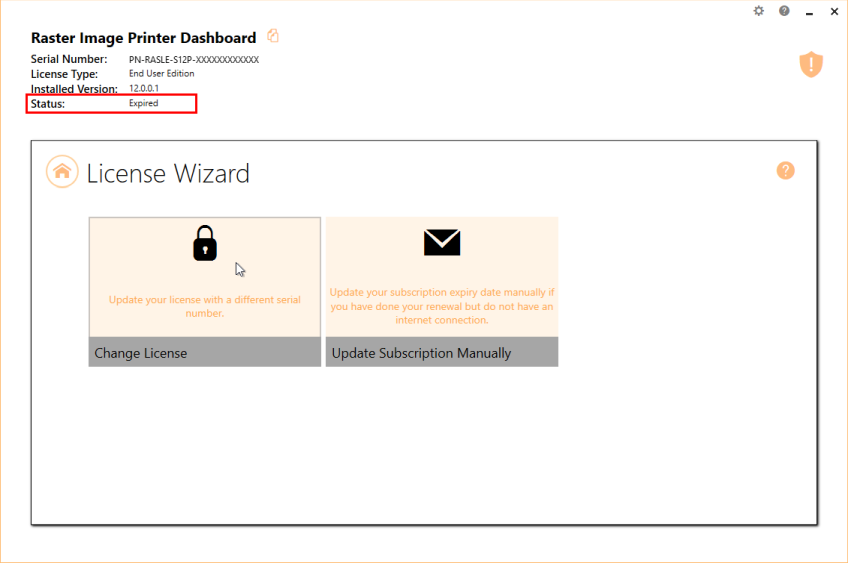The height and width of the screenshot is (563, 848).
Task: Click the padlock icon on Change License tile
Action: 205,243
